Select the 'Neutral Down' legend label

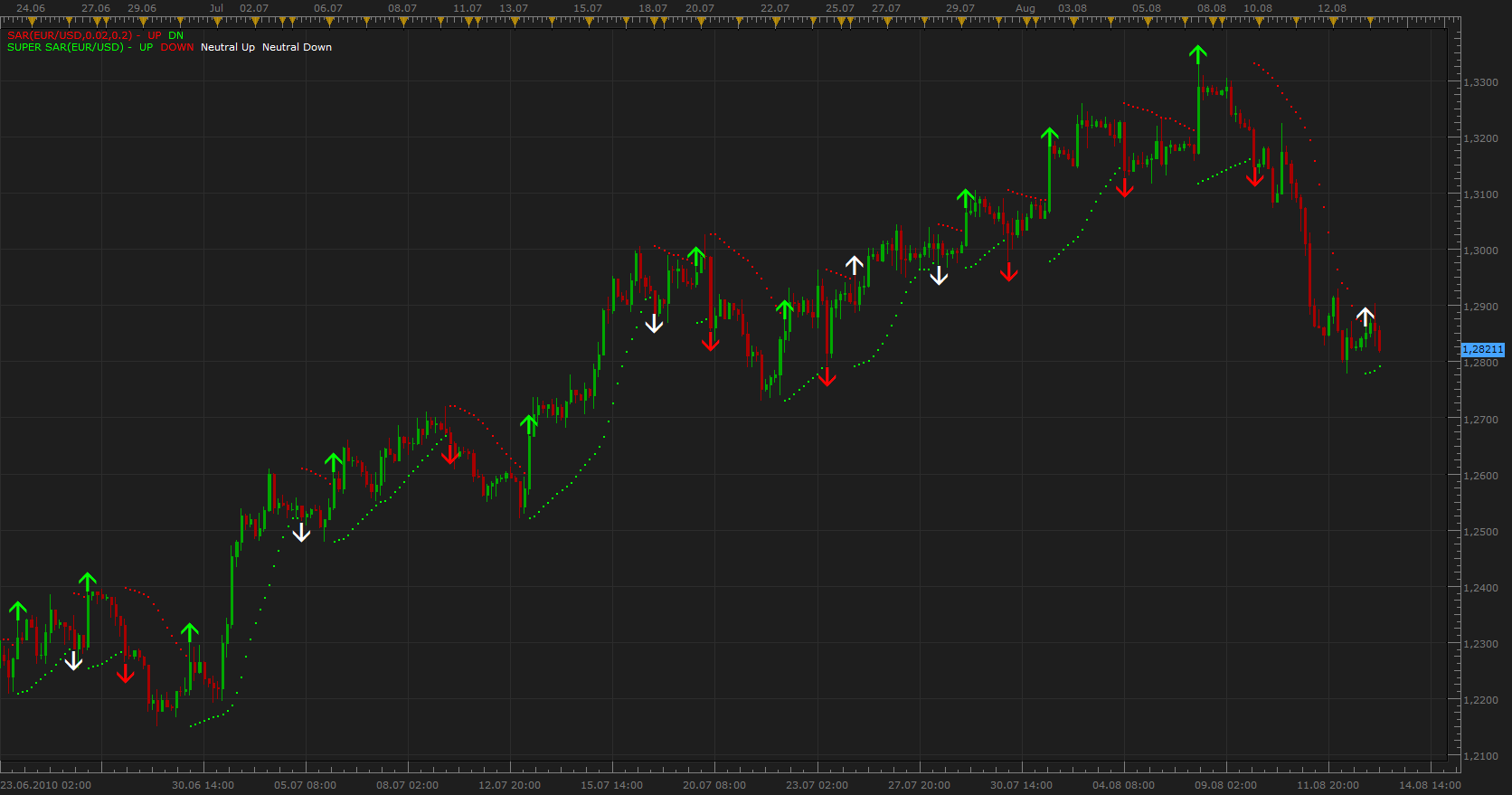click(297, 47)
